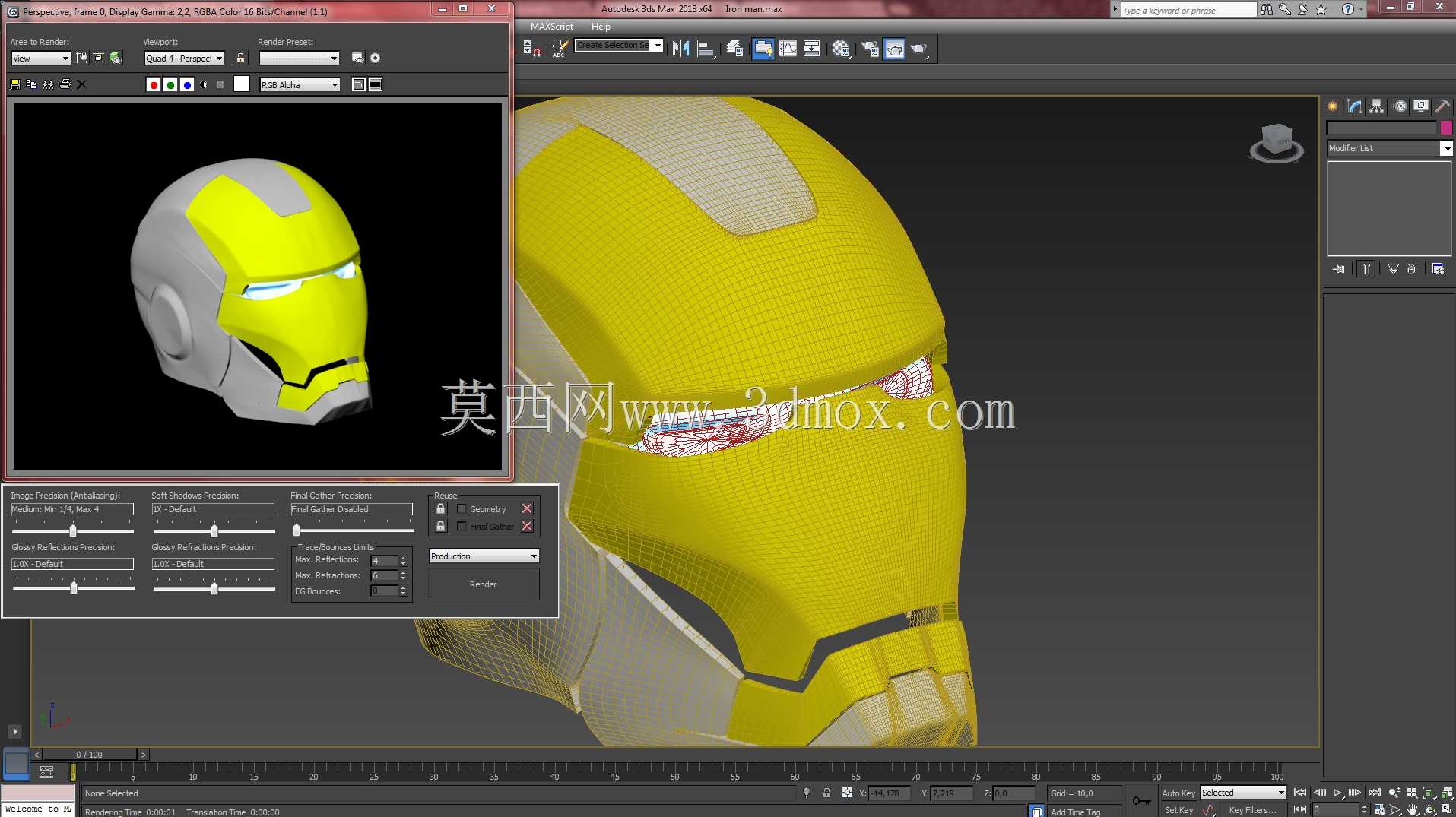
Task: Copy the rendered image to clipboard
Action: pos(31,84)
